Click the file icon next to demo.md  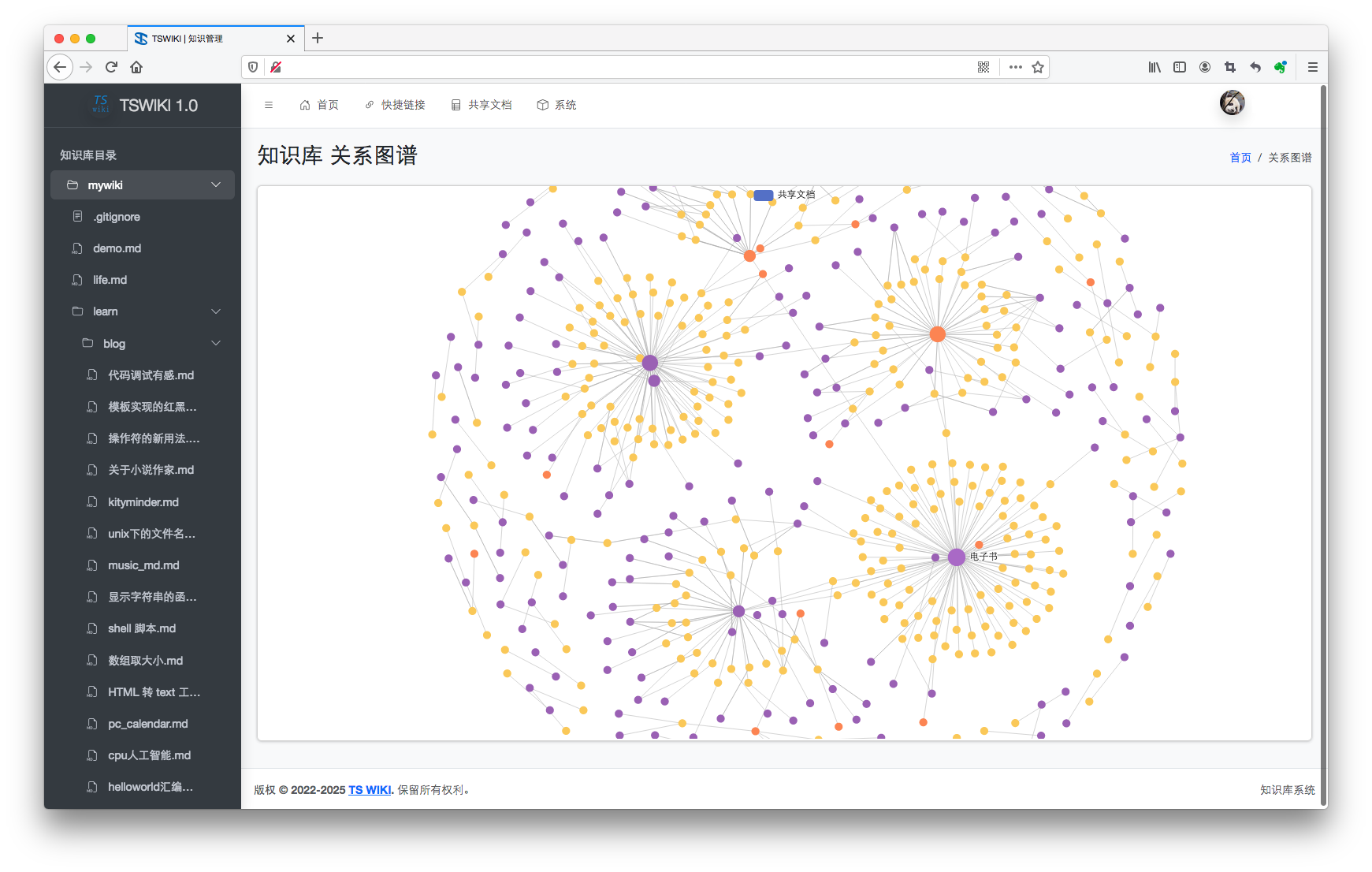[76, 248]
